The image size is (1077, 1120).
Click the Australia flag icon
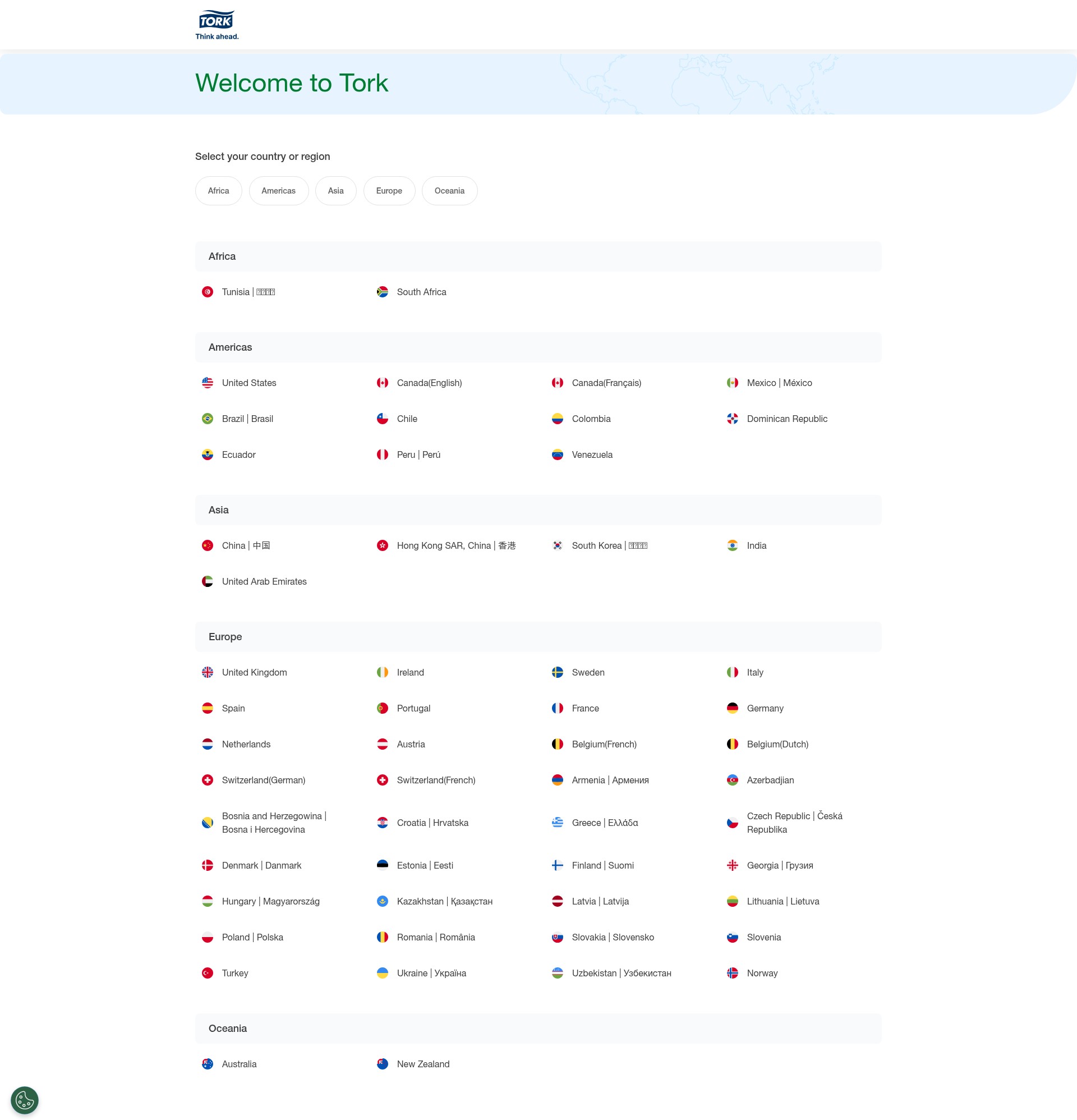(208, 1064)
